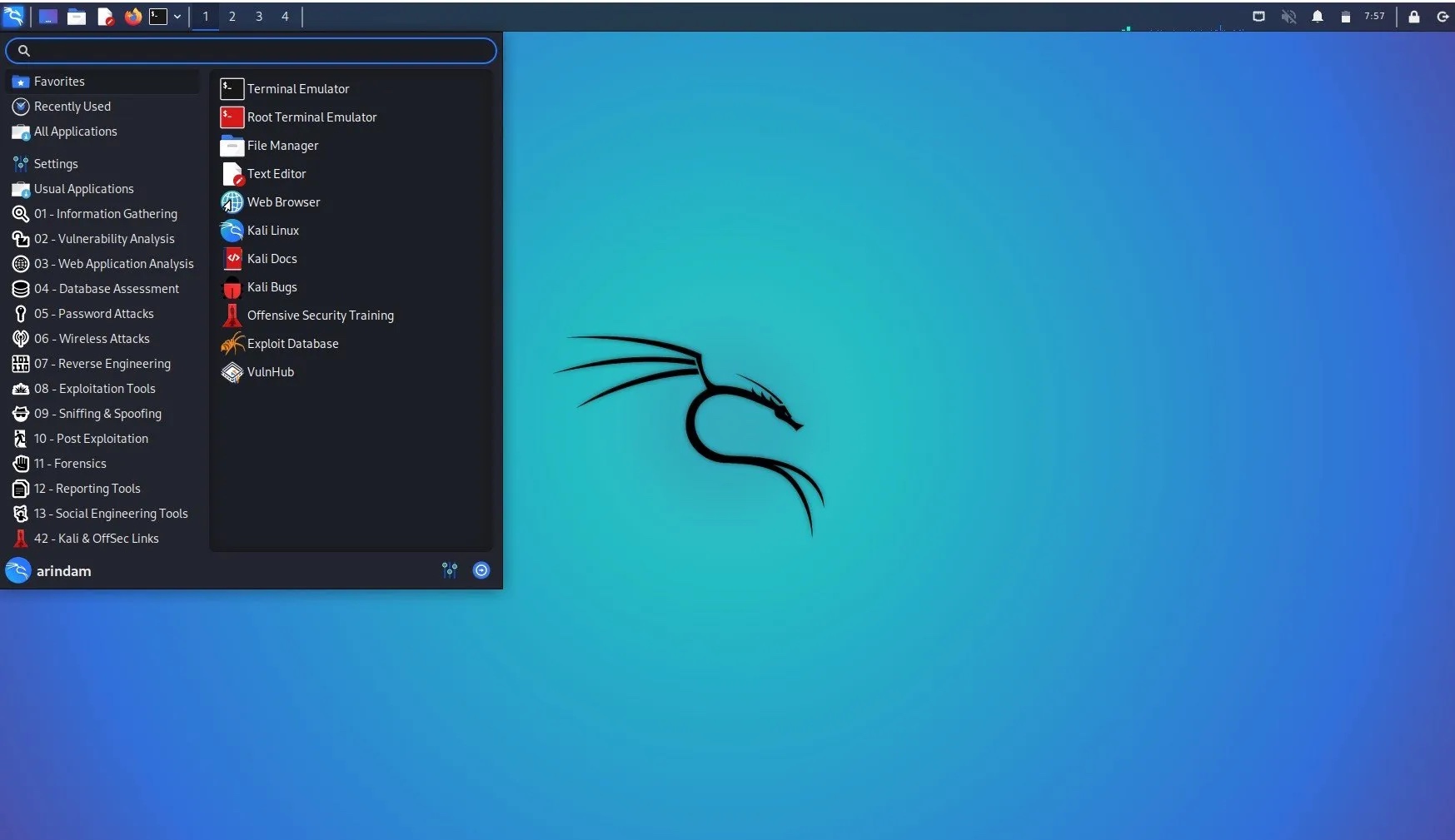Open the terminal launcher dropdown arrow on the panel
This screenshot has width=1455, height=840.
click(177, 16)
